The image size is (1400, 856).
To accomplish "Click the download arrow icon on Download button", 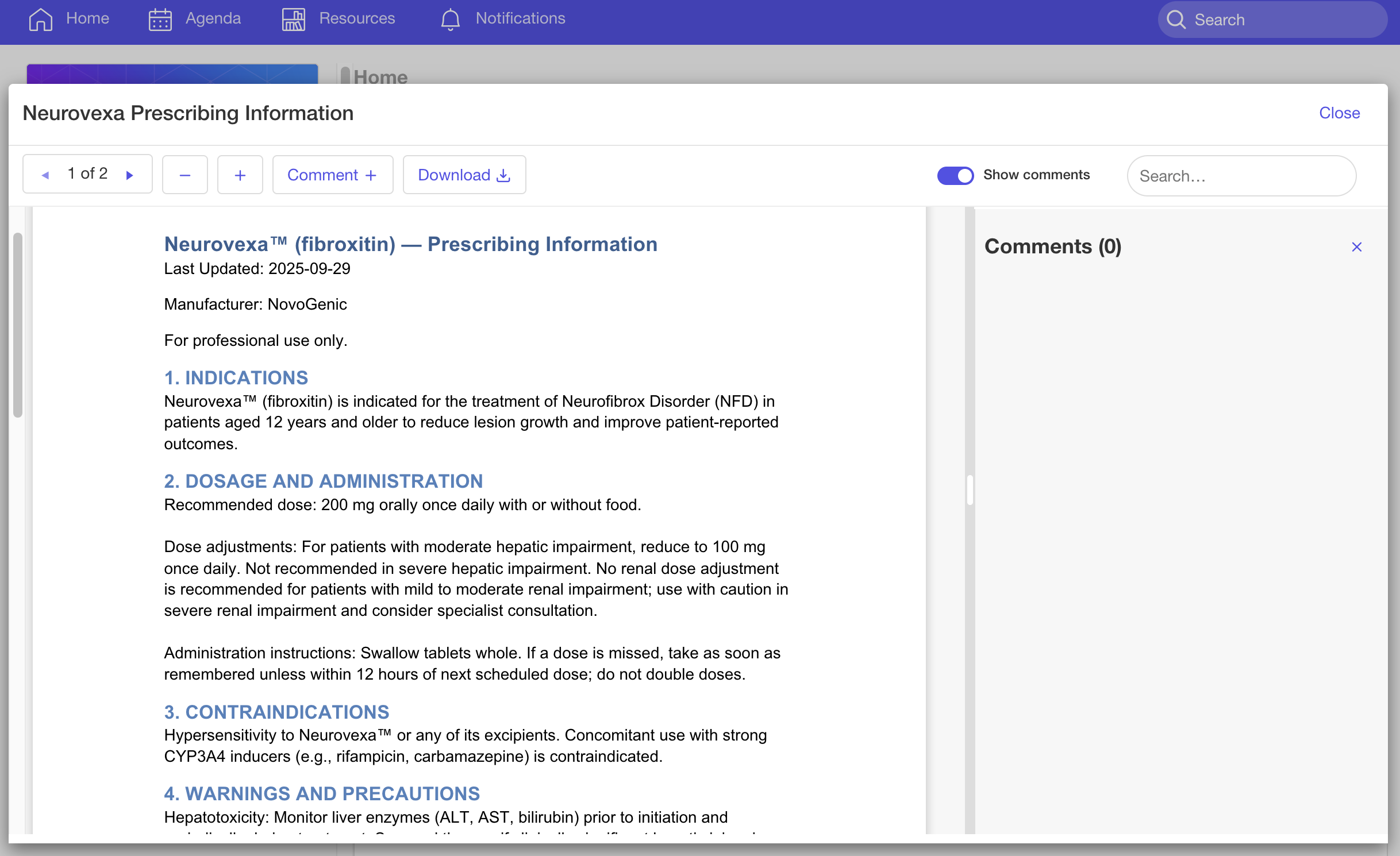I will (x=502, y=175).
